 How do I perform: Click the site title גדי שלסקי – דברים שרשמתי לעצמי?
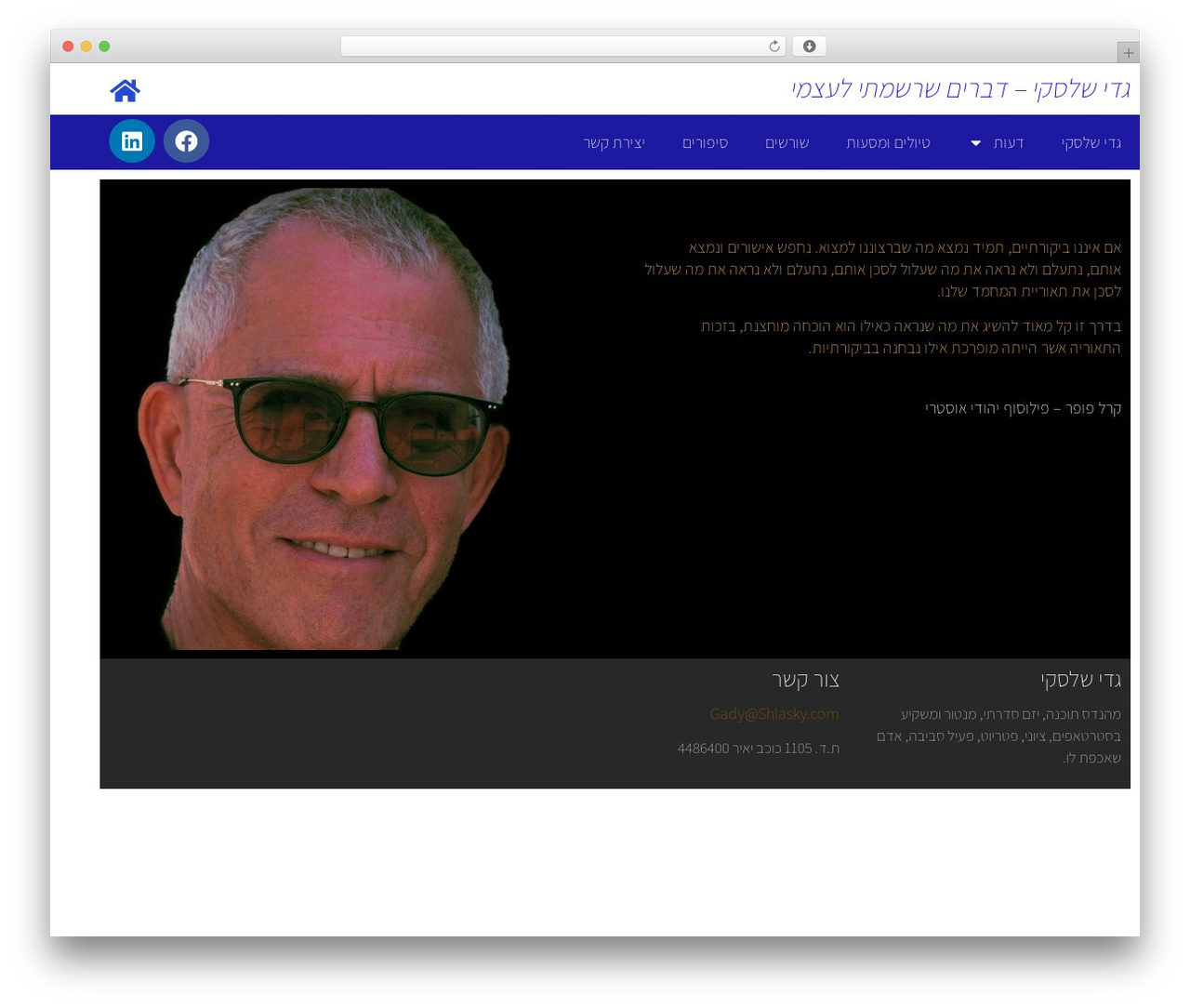(x=960, y=89)
